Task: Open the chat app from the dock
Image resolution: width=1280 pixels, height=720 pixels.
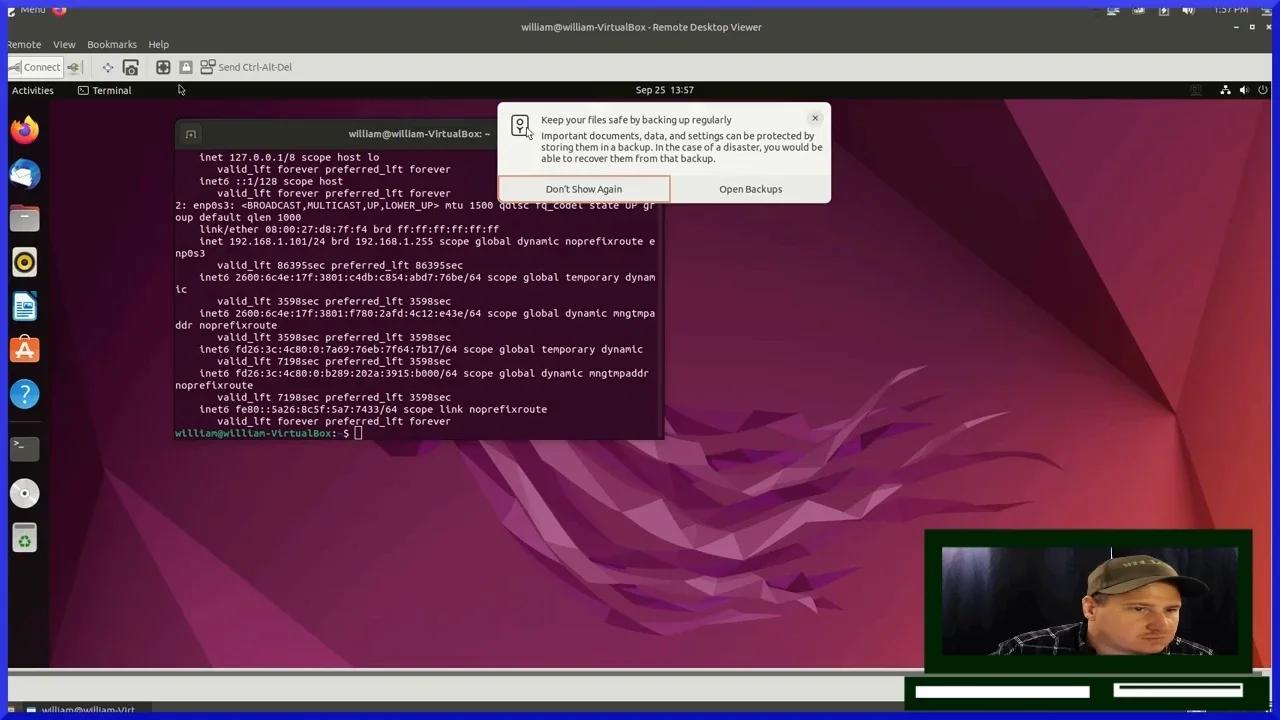Action: tap(25, 174)
